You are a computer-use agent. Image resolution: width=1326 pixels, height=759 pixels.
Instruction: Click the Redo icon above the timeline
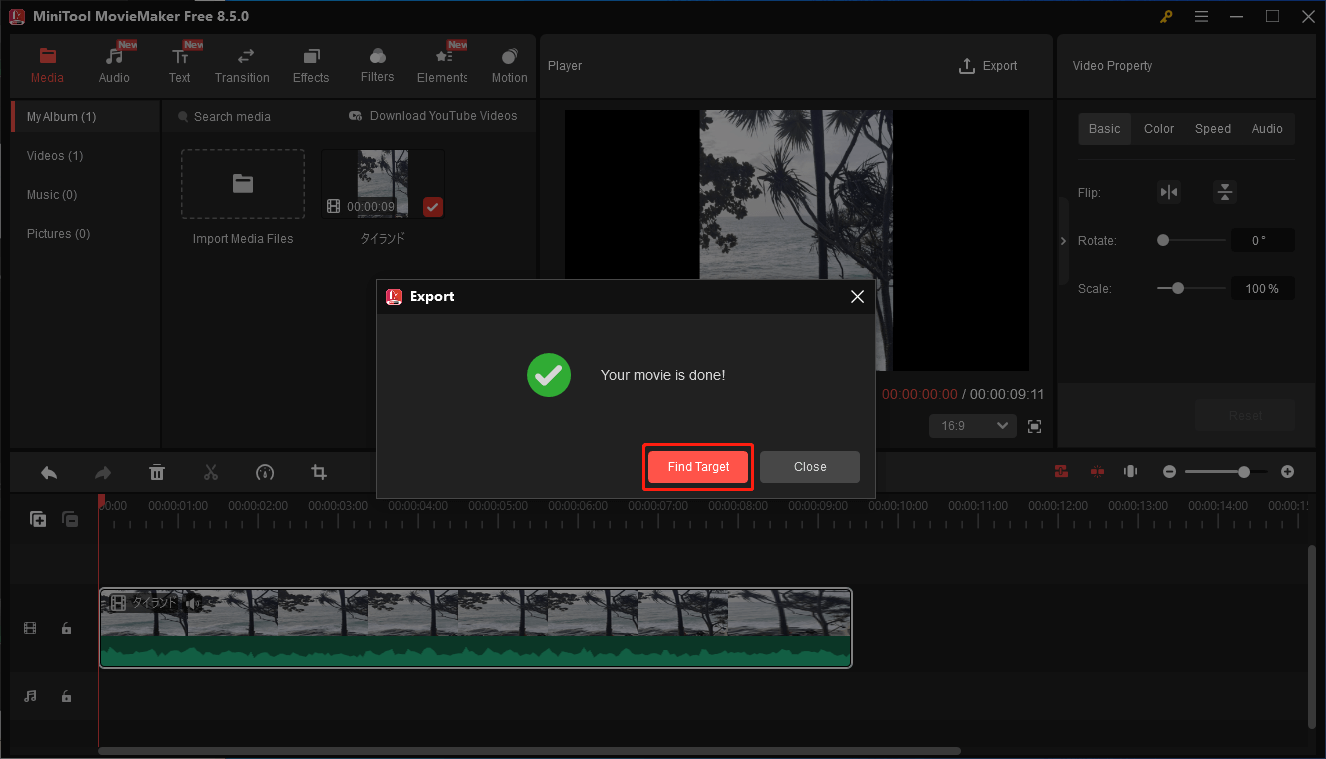pyautogui.click(x=103, y=471)
